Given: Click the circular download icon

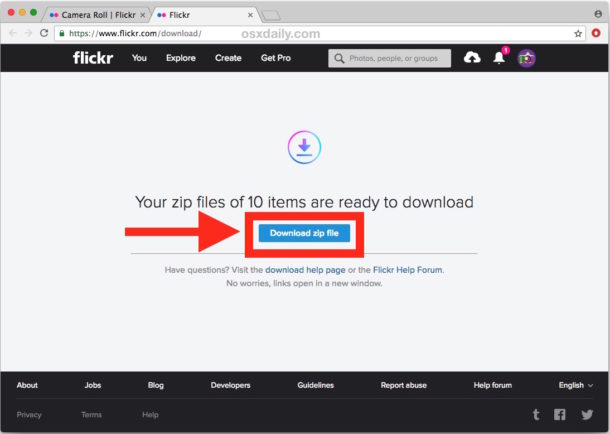Looking at the screenshot, I should (304, 147).
